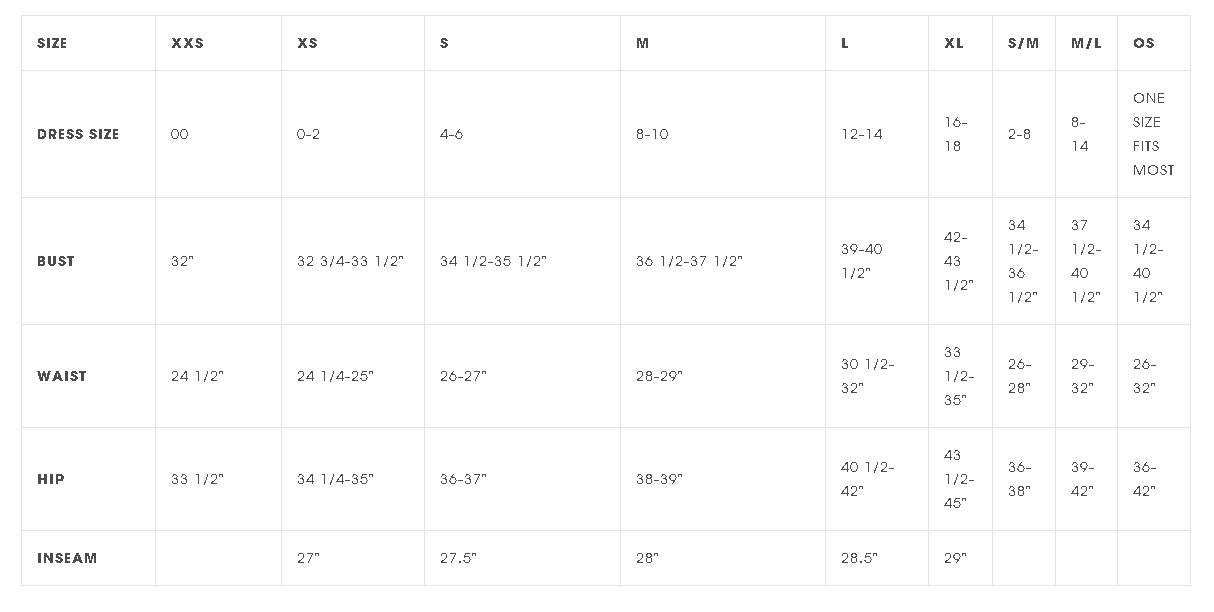Click the 27.5" inseam cell
The width and height of the screenshot is (1214, 612).
458,558
